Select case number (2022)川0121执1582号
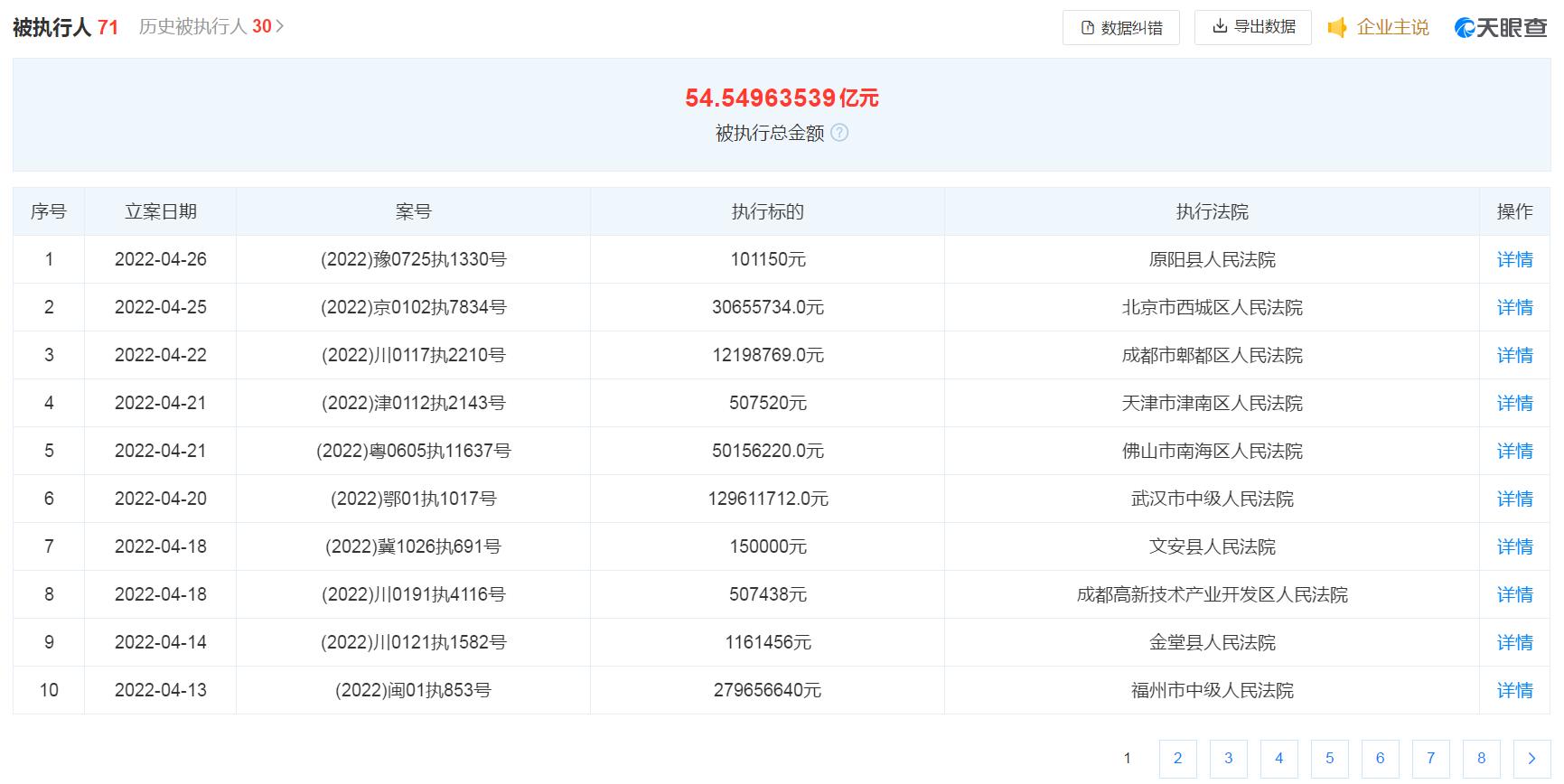The height and width of the screenshot is (784, 1564). 413,642
